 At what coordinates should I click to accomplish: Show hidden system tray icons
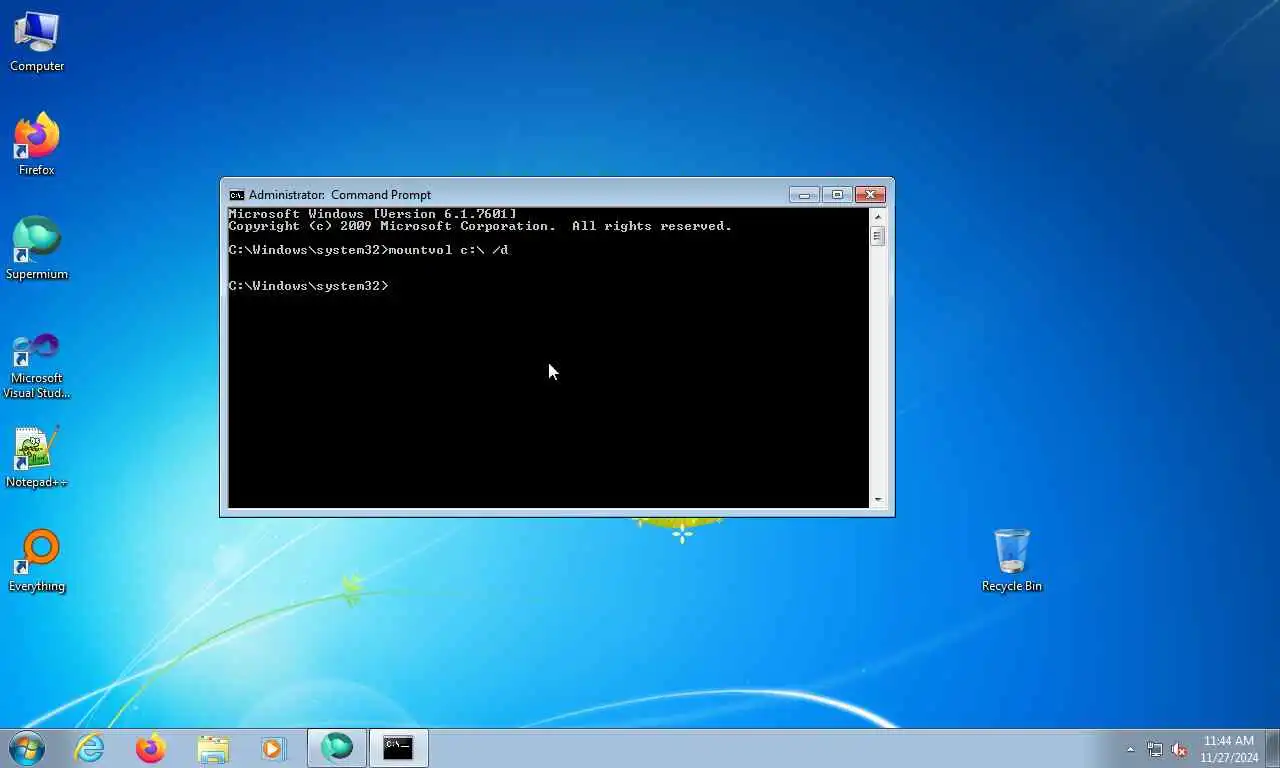[x=1131, y=749]
